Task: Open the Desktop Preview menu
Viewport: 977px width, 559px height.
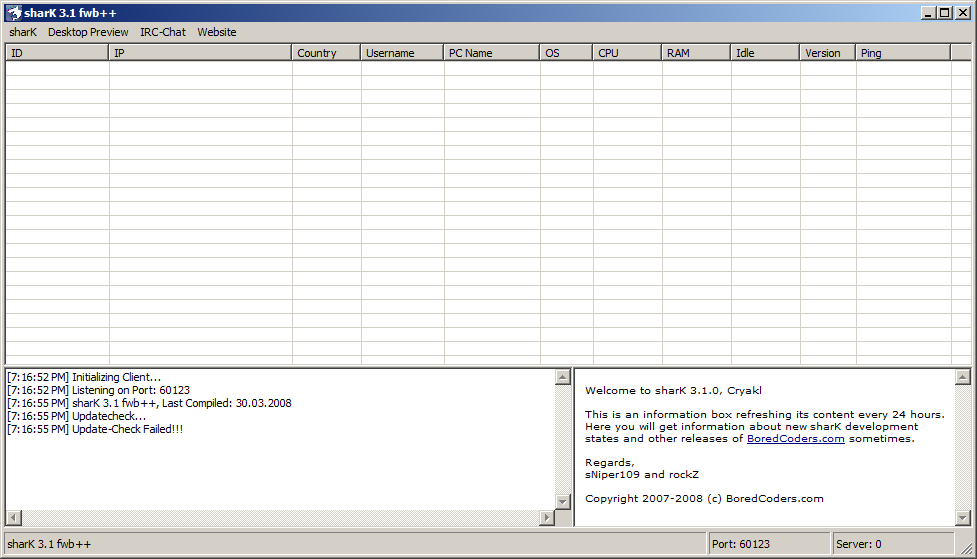Action: pyautogui.click(x=88, y=32)
